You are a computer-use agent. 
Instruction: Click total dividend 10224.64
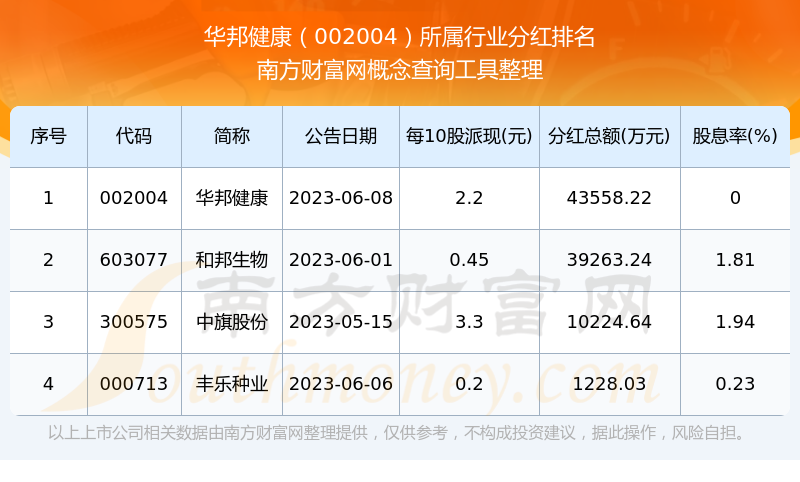(609, 322)
